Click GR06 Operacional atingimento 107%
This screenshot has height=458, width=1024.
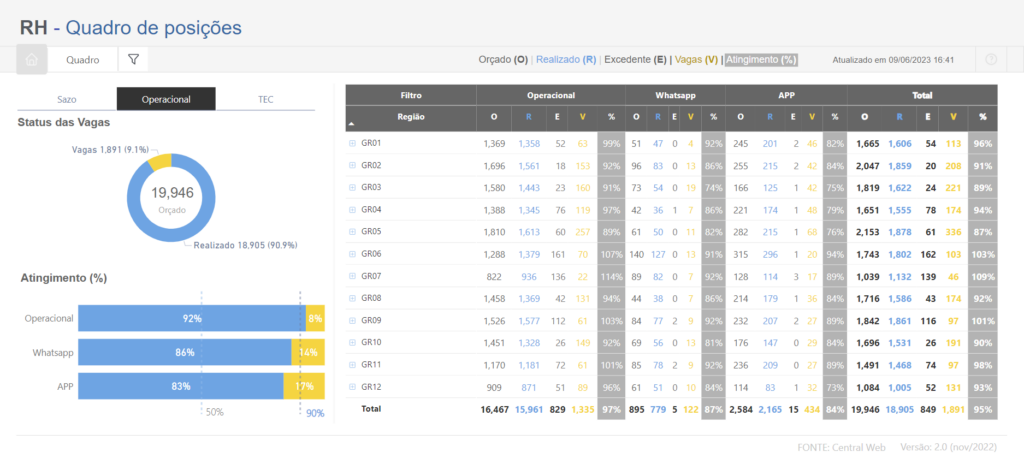point(611,254)
